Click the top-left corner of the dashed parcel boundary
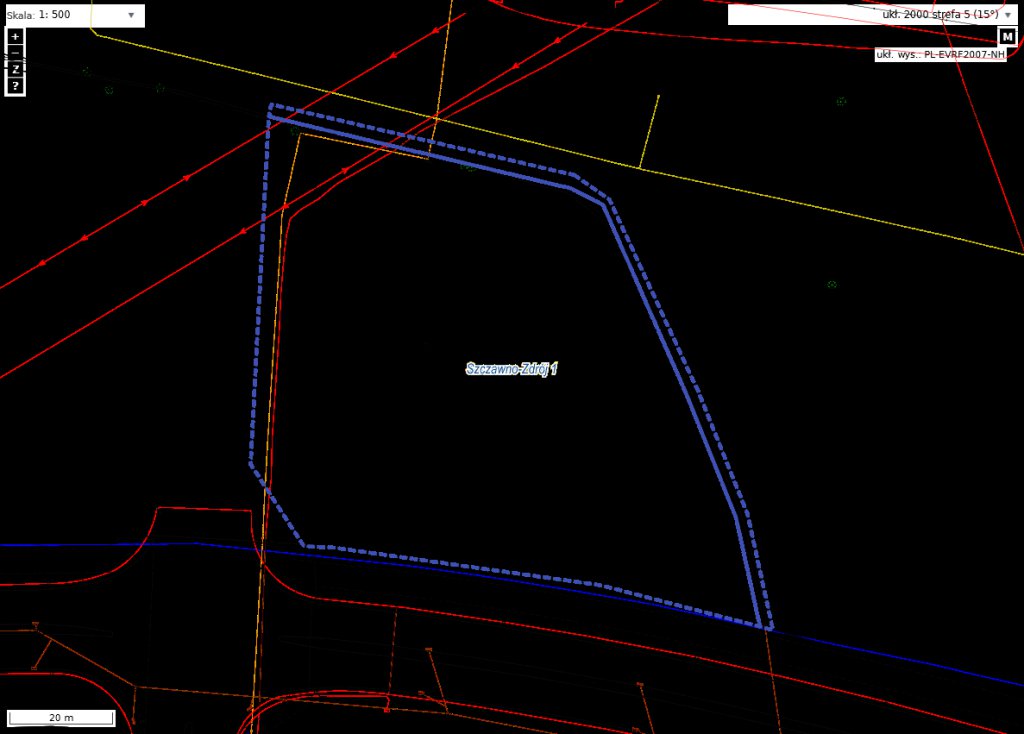Screen dimensions: 1024x734 pos(271,105)
